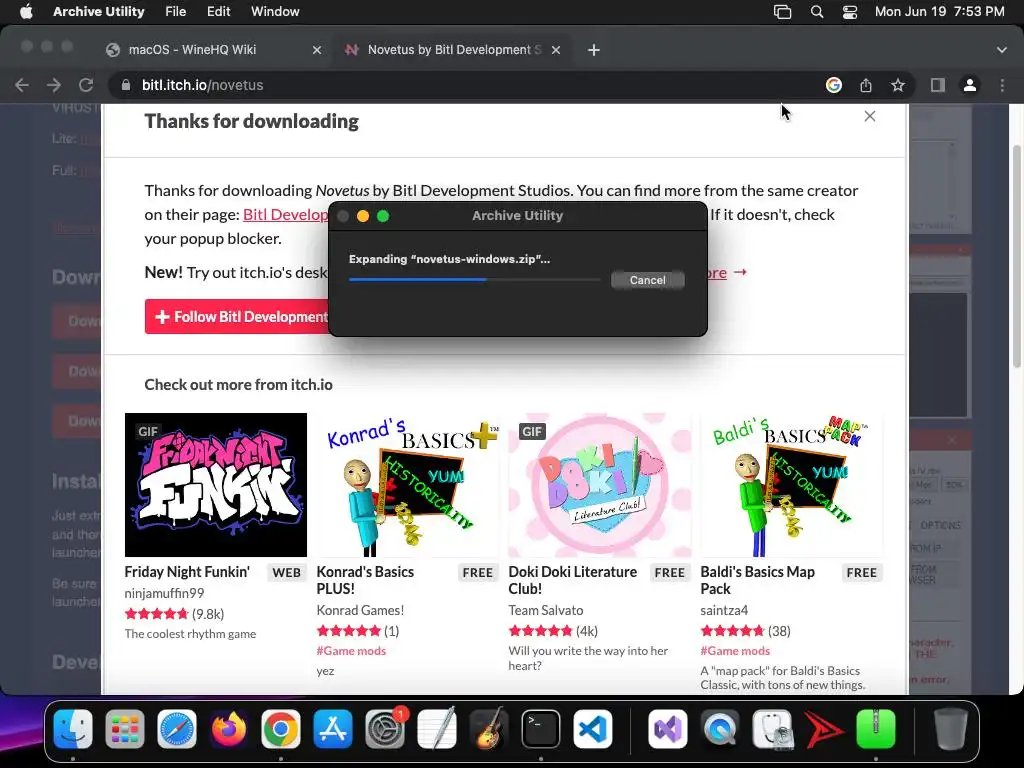Visit saintza4 author page
Screen dimensions: 1024x768
point(724,611)
